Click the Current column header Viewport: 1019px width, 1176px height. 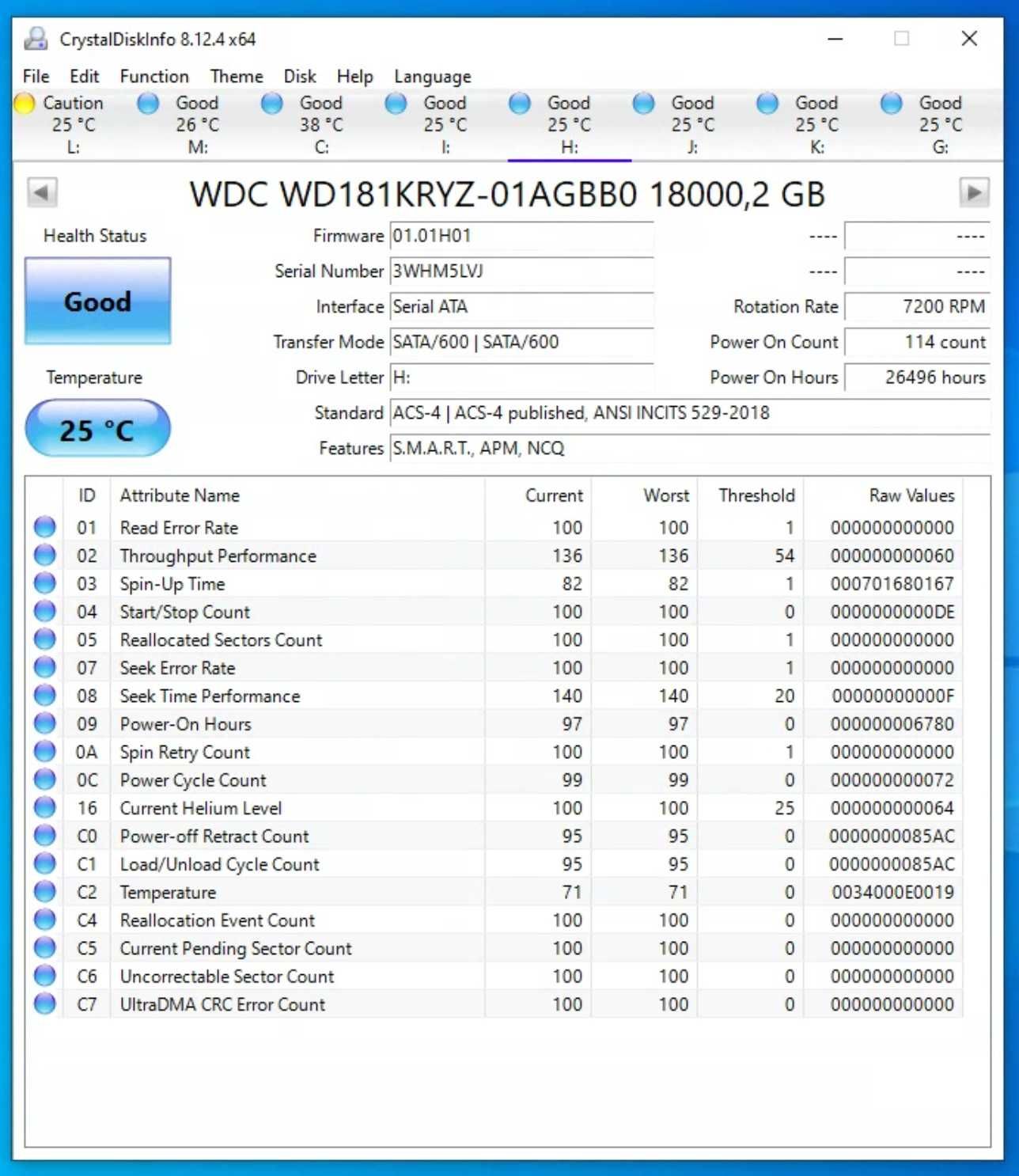(554, 495)
